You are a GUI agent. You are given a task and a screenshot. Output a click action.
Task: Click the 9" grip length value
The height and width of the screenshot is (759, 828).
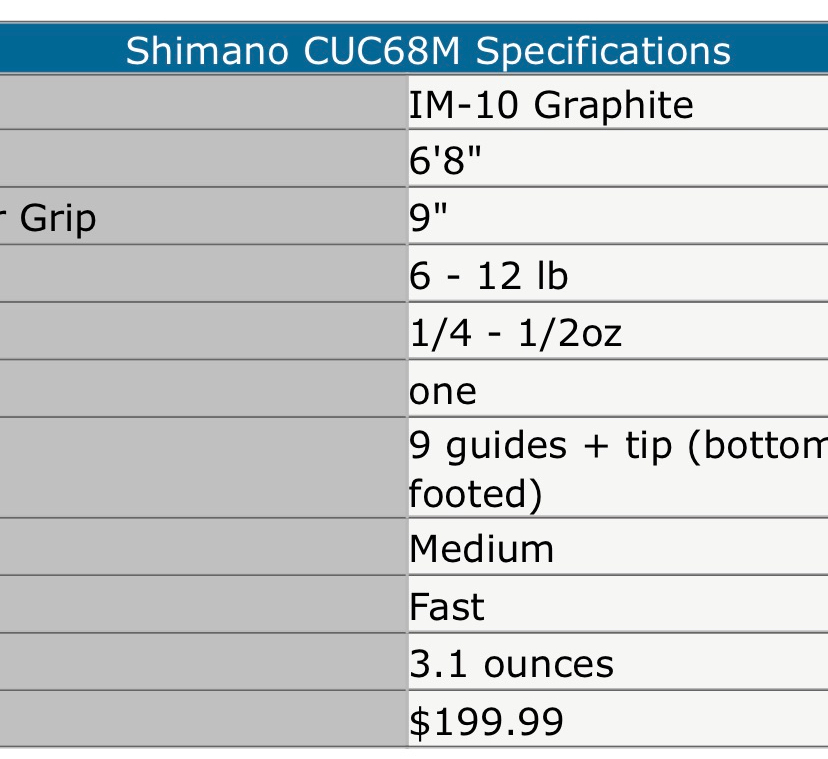(430, 218)
